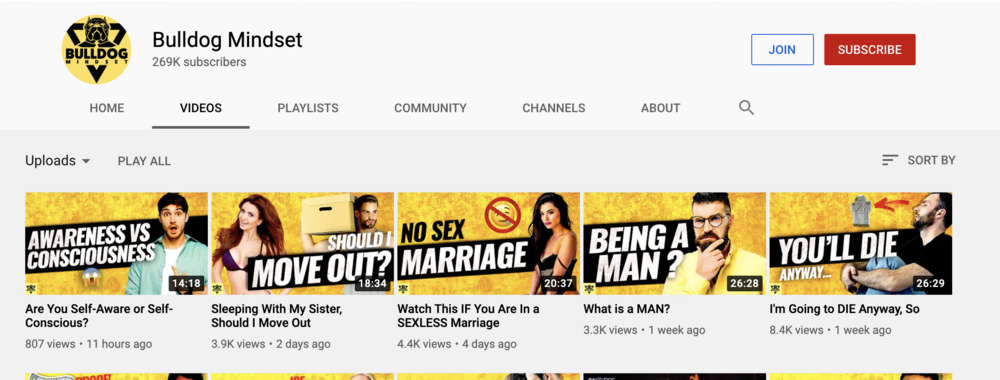This screenshot has width=1000, height=380.
Task: Click title 'I'm Going to DIE Anyway, So'
Action: [844, 309]
